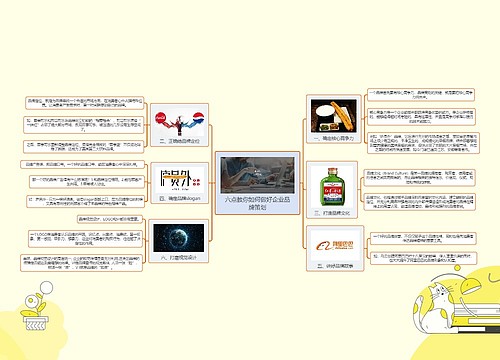Image resolution: width=500 pixels, height=360 pixels.
Task: Select the Alibaba logo image node
Action: (x=335, y=246)
